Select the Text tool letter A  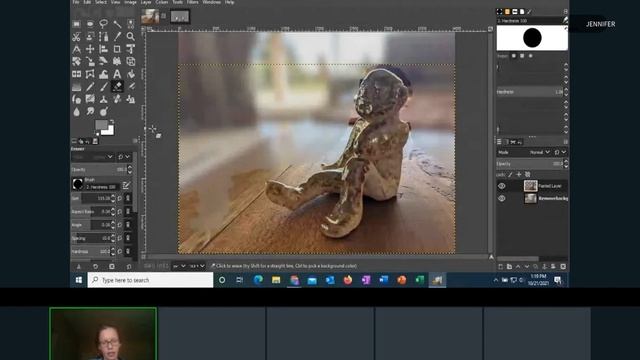[x=117, y=74]
